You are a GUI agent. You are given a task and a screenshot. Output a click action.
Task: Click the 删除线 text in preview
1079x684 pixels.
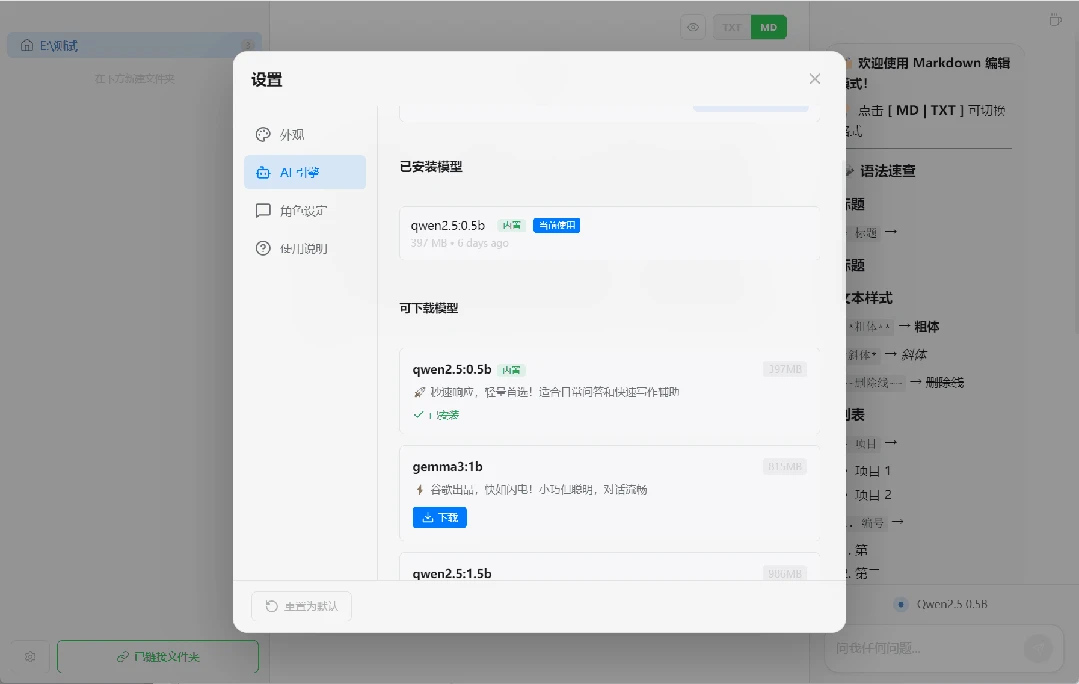[x=944, y=383]
